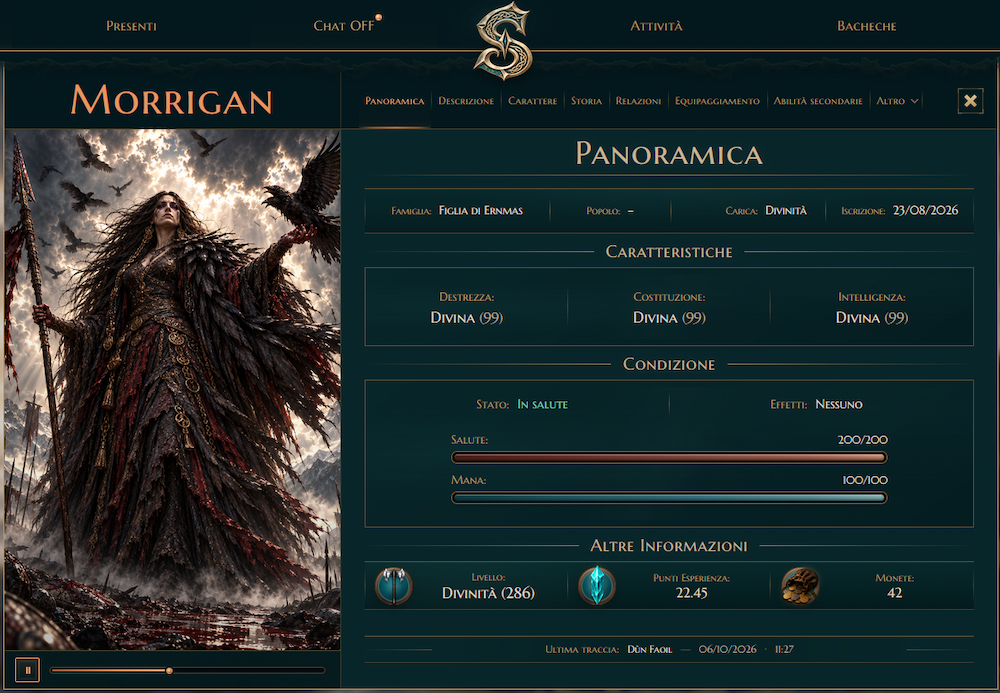The width and height of the screenshot is (1000, 693).
Task: Close the Morrigan character sheet
Action: tap(970, 101)
